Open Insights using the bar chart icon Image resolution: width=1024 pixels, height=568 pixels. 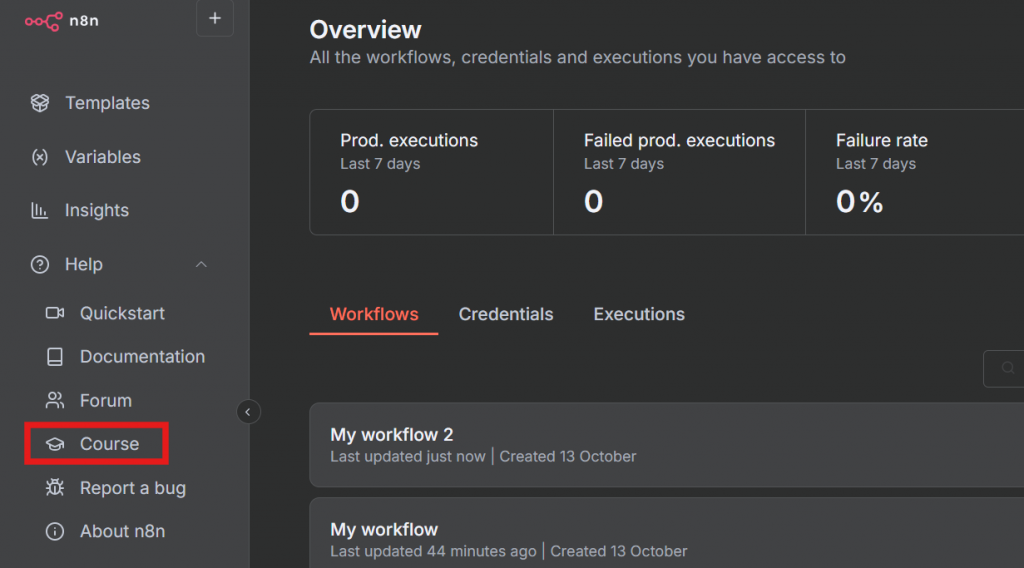coord(40,210)
